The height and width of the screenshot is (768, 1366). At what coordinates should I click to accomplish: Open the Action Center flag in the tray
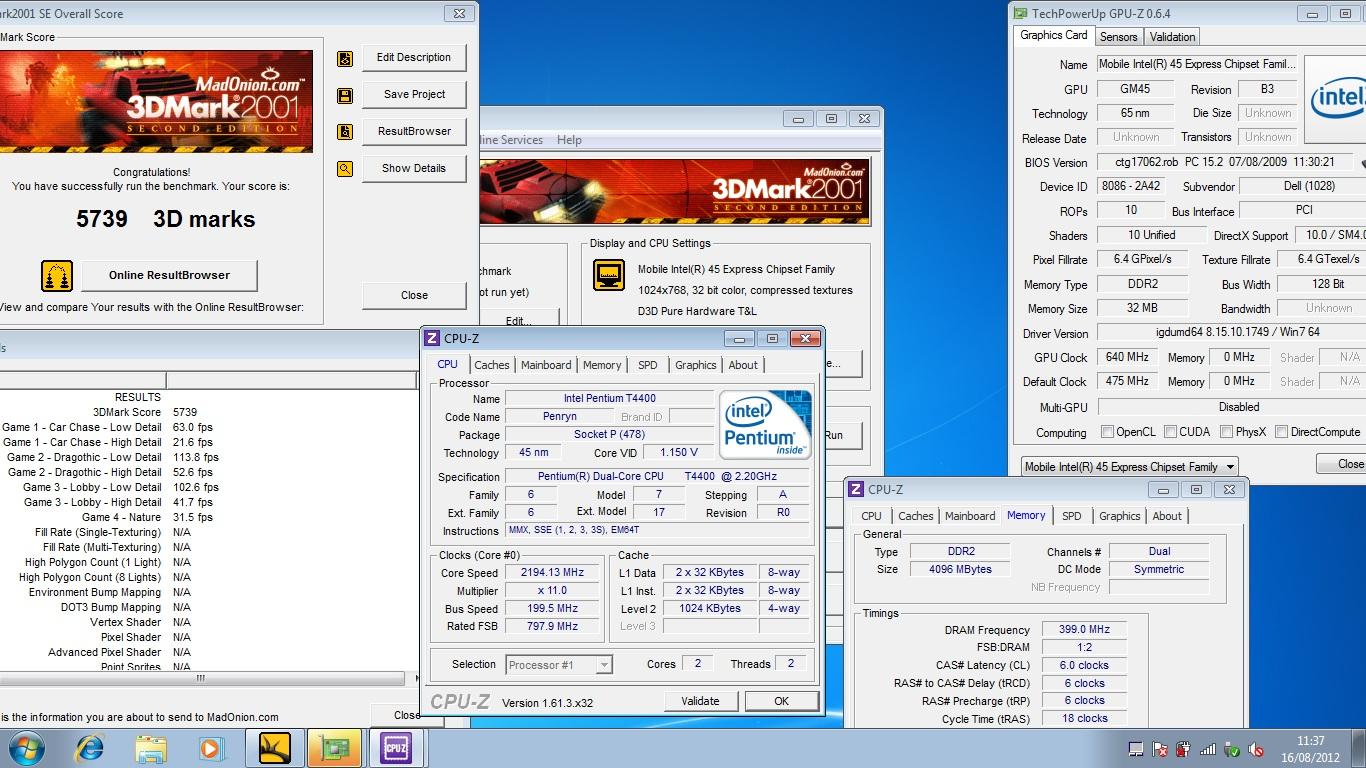coord(1160,749)
